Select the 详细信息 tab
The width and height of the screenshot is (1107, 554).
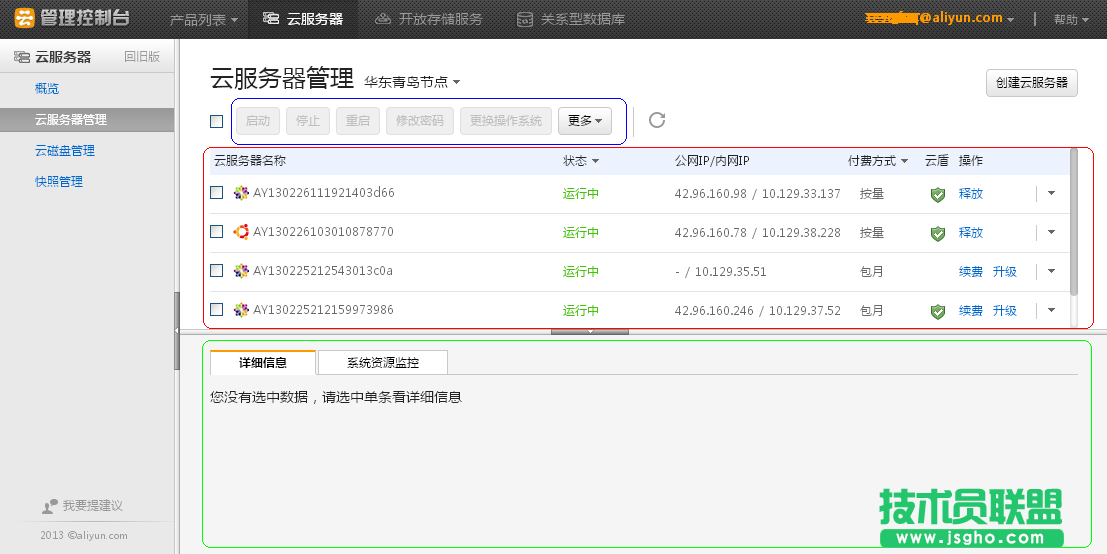(263, 363)
